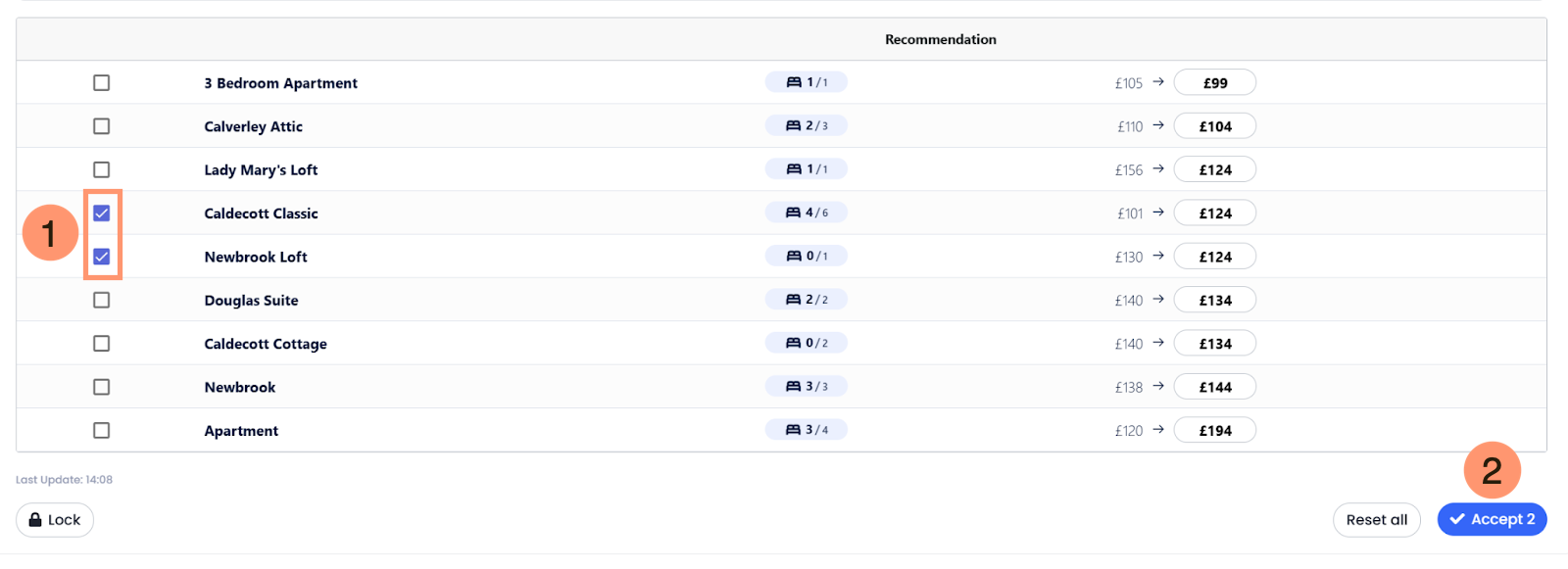Click the arrow next to £101 price
Screen dimensions: 1568x569
tap(1158, 213)
